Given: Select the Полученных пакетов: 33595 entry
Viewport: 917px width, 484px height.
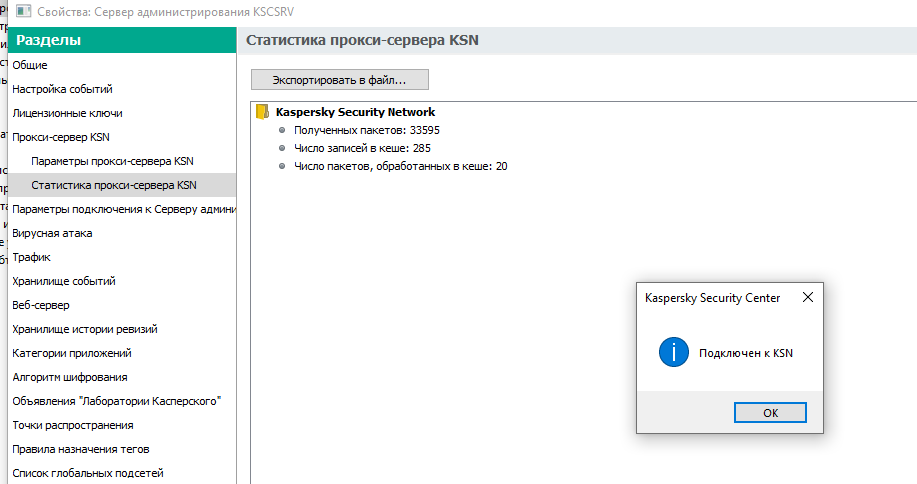Looking at the screenshot, I should click(367, 130).
